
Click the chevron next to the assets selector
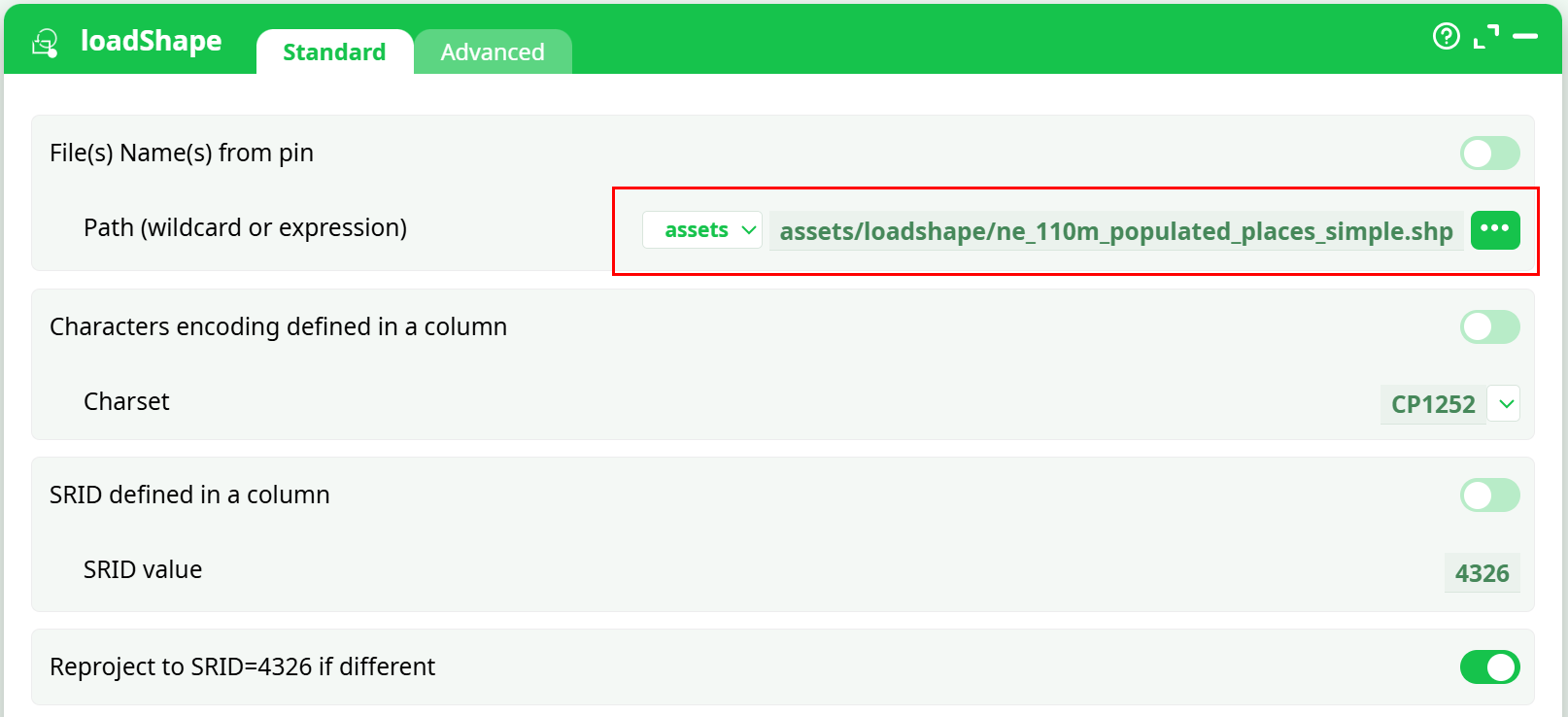(748, 230)
